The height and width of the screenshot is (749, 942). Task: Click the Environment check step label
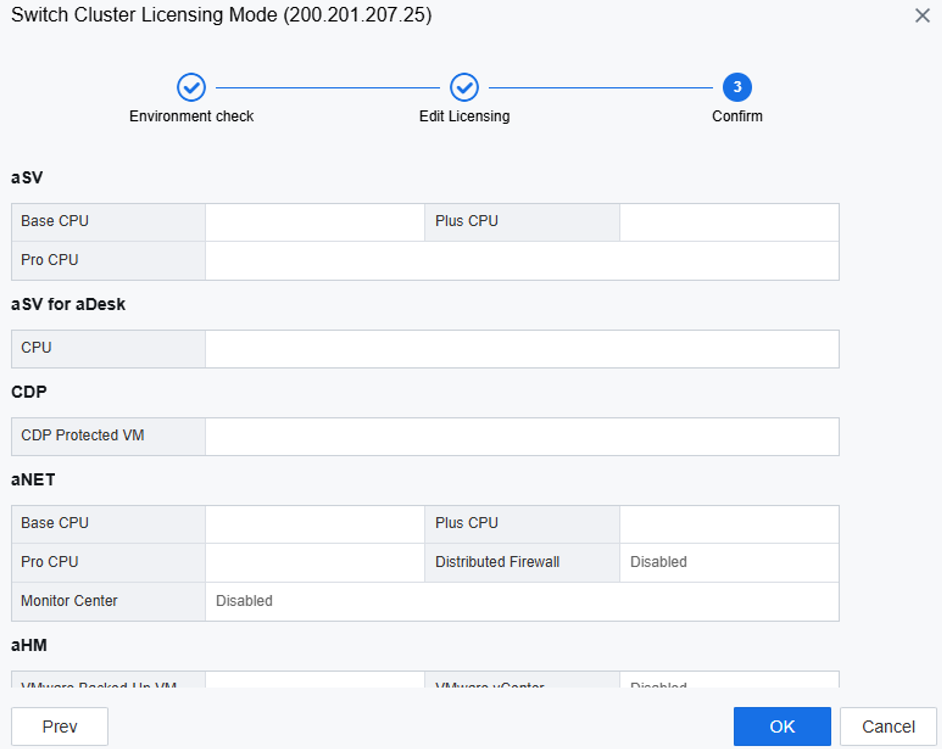[191, 116]
